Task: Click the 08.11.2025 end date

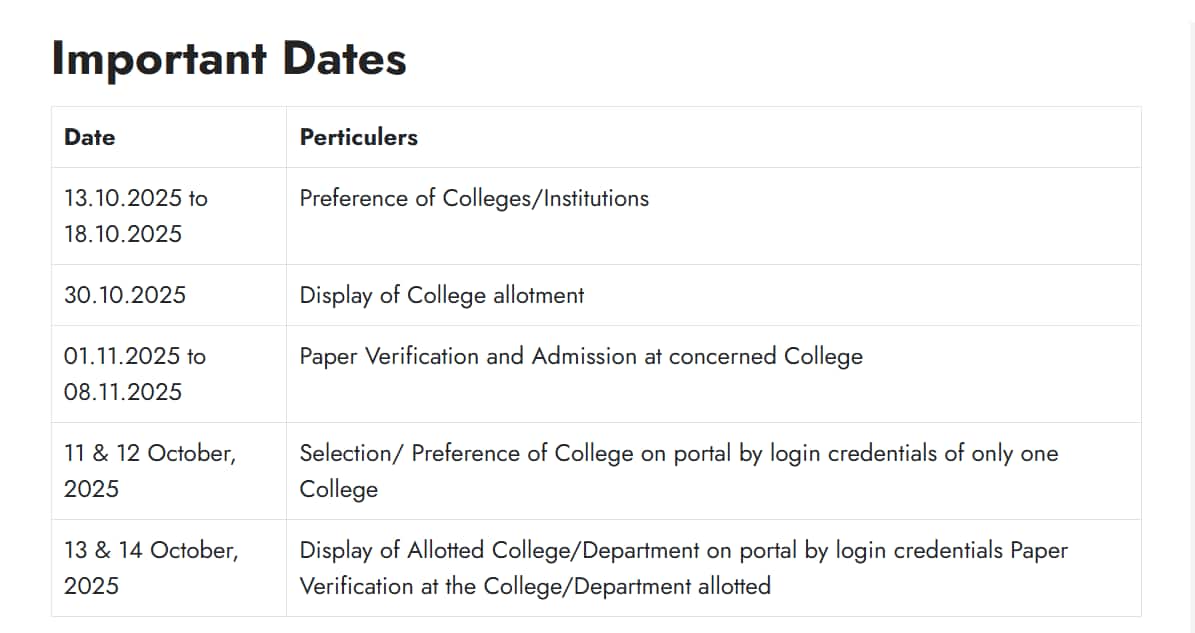Action: point(123,392)
